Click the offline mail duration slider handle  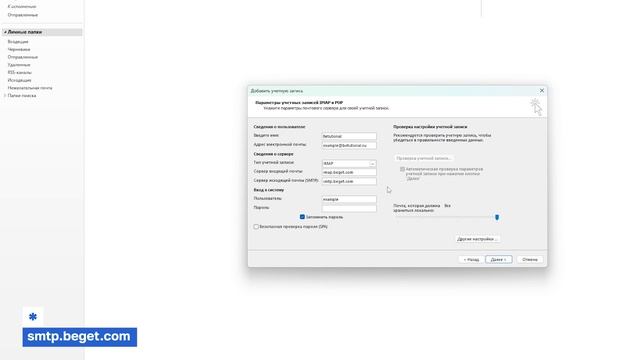coord(497,217)
